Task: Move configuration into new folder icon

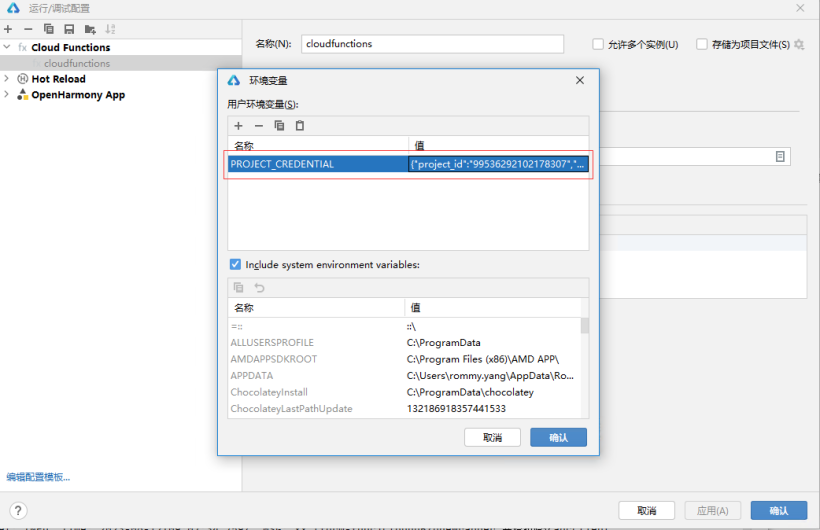Action: click(90, 29)
